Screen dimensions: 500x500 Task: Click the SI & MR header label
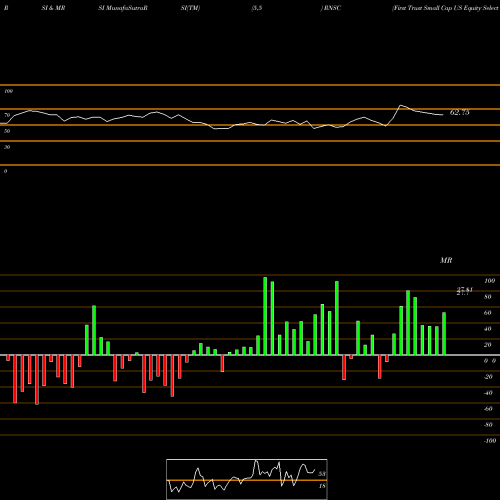point(53,8)
